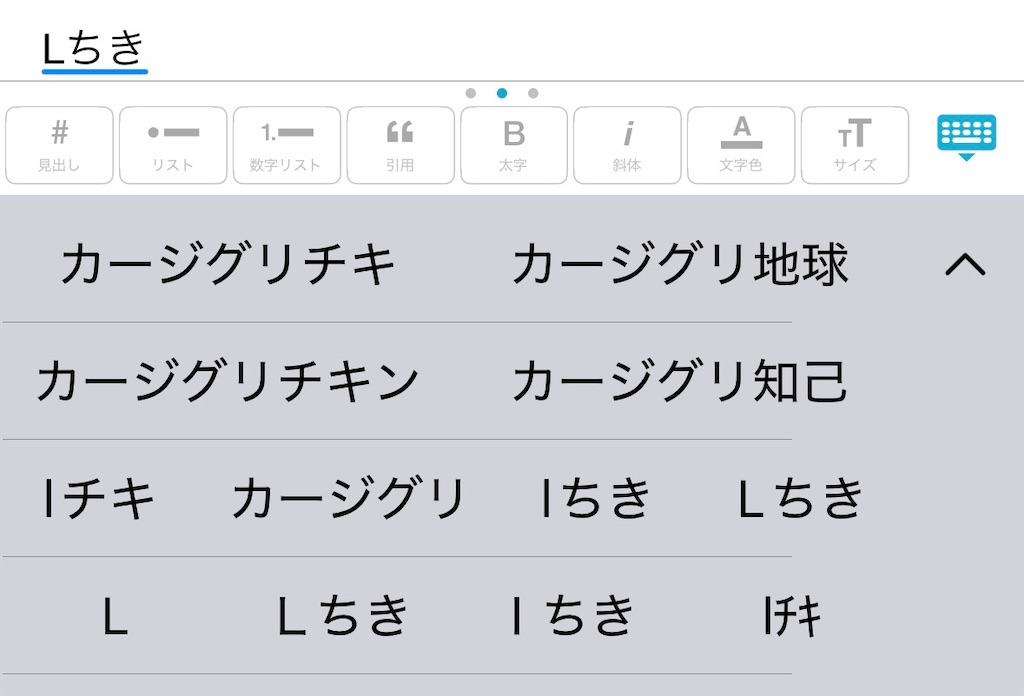The image size is (1024, 696).
Task: Choose candidate カージグリ知己
Action: pos(680,381)
